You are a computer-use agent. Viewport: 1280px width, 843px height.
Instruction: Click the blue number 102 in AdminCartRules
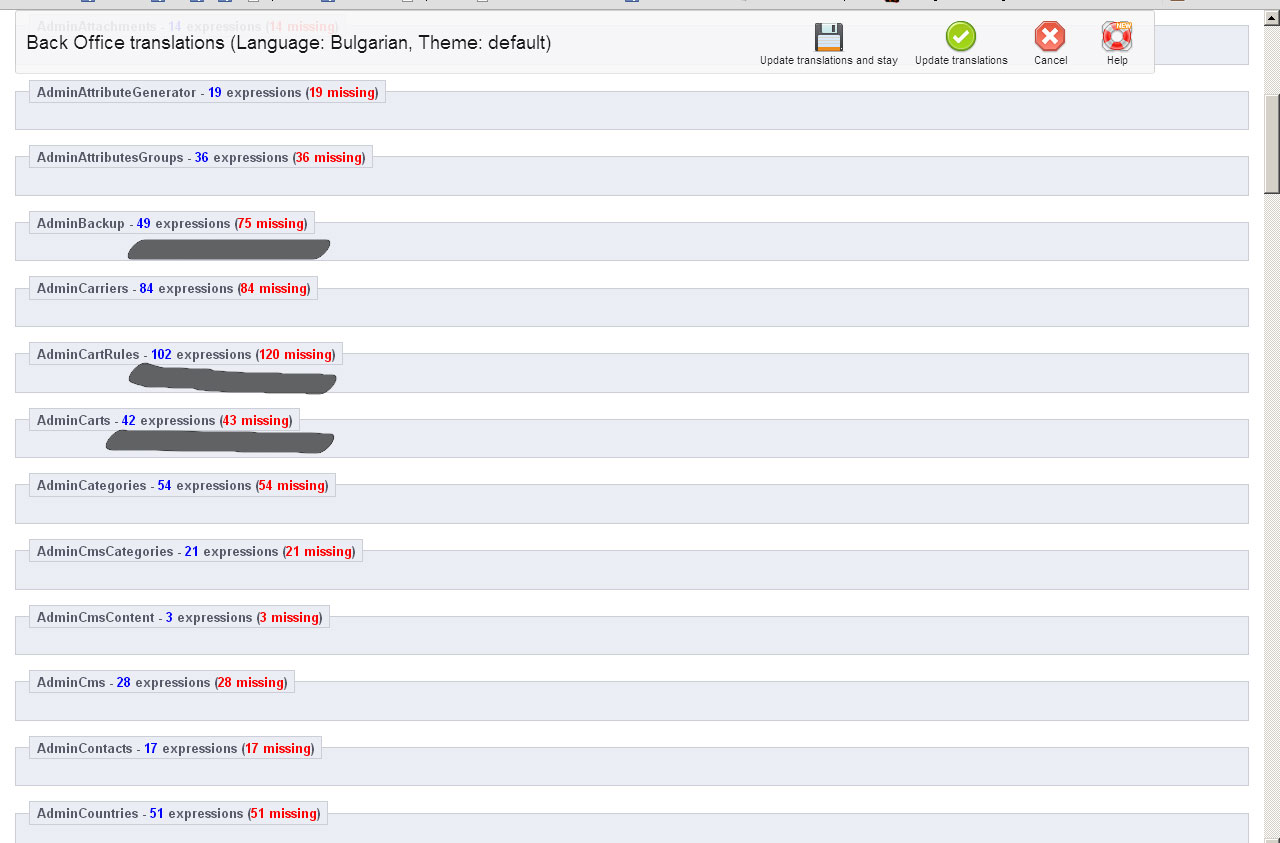pyautogui.click(x=162, y=354)
